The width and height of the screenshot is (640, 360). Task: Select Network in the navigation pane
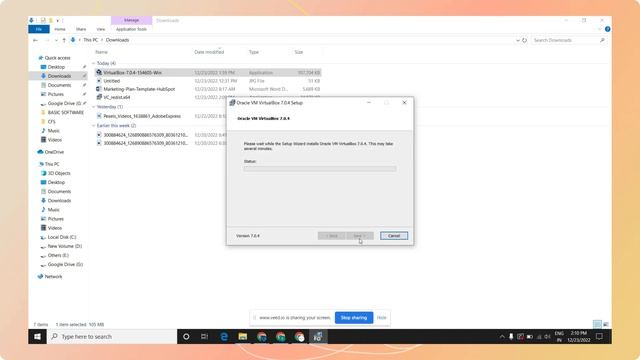click(50, 276)
